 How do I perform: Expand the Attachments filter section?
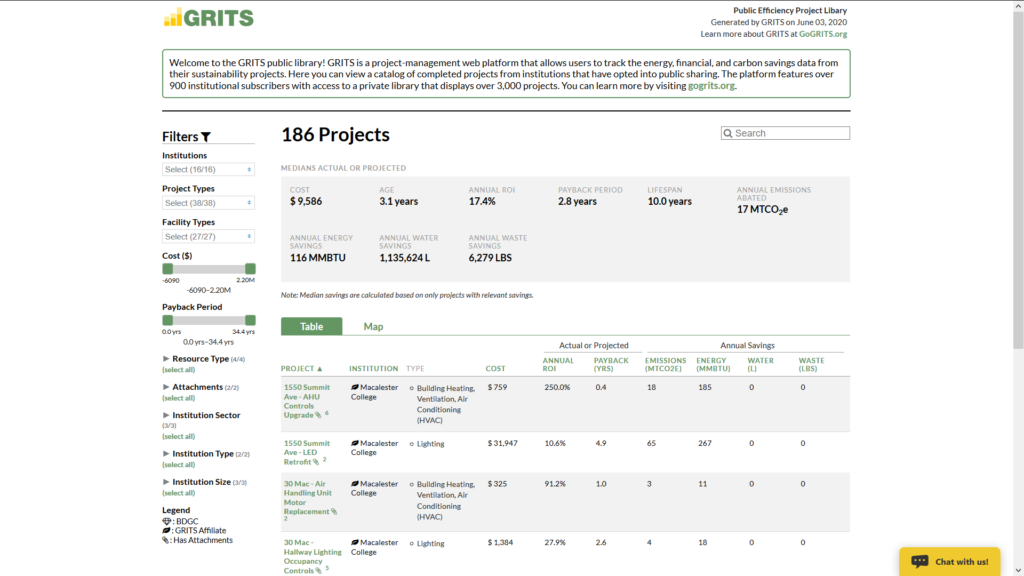pos(166,387)
